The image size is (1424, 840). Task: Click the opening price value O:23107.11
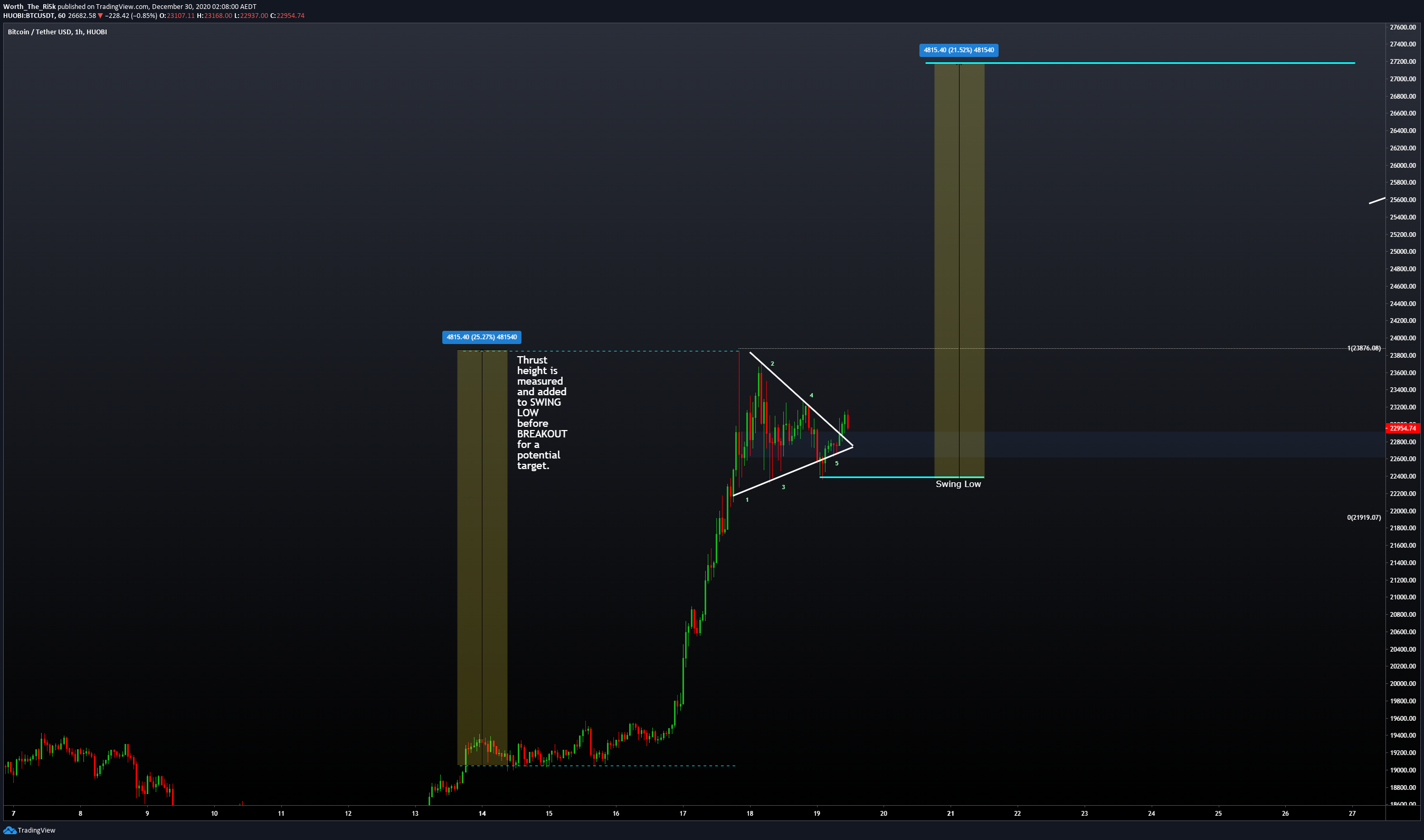tap(177, 16)
